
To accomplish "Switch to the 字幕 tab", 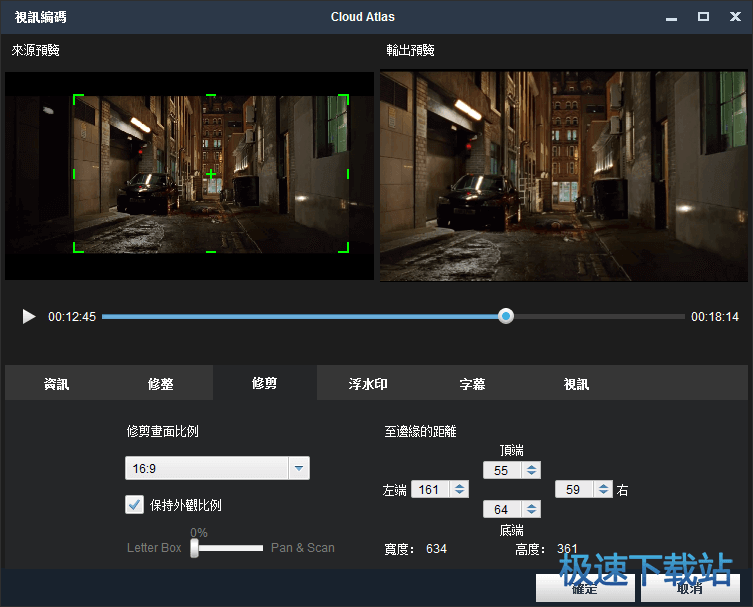I will [x=472, y=384].
